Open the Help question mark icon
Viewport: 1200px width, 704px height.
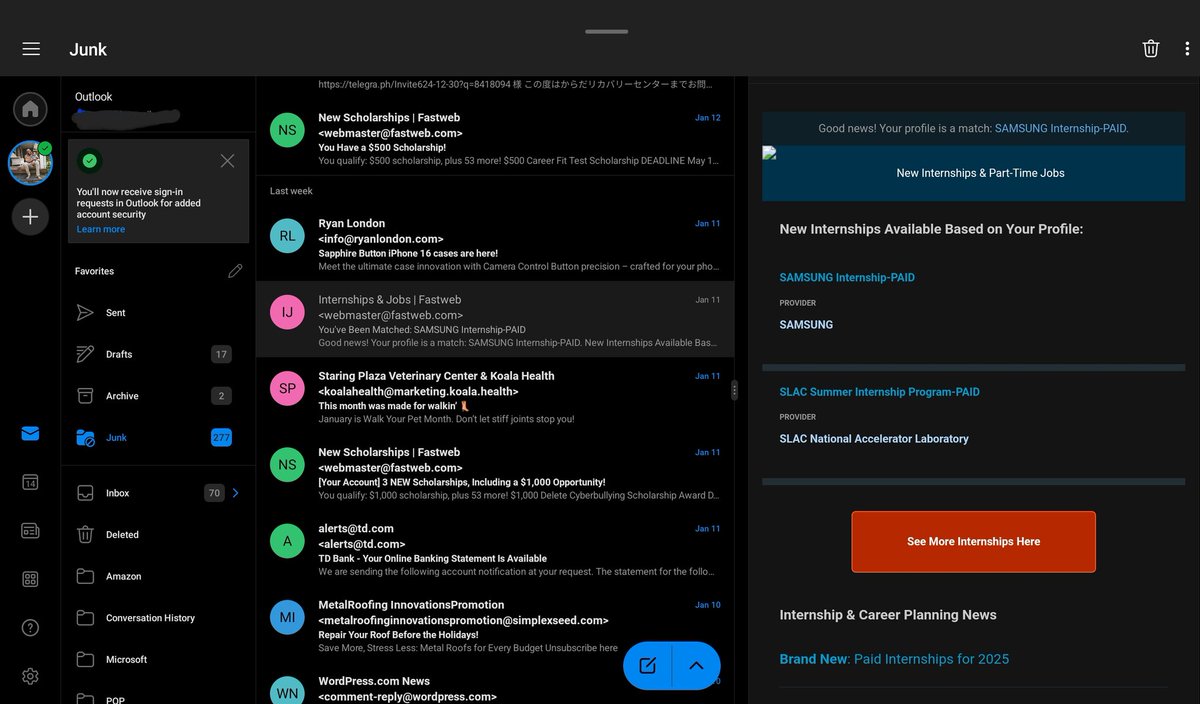(30, 628)
